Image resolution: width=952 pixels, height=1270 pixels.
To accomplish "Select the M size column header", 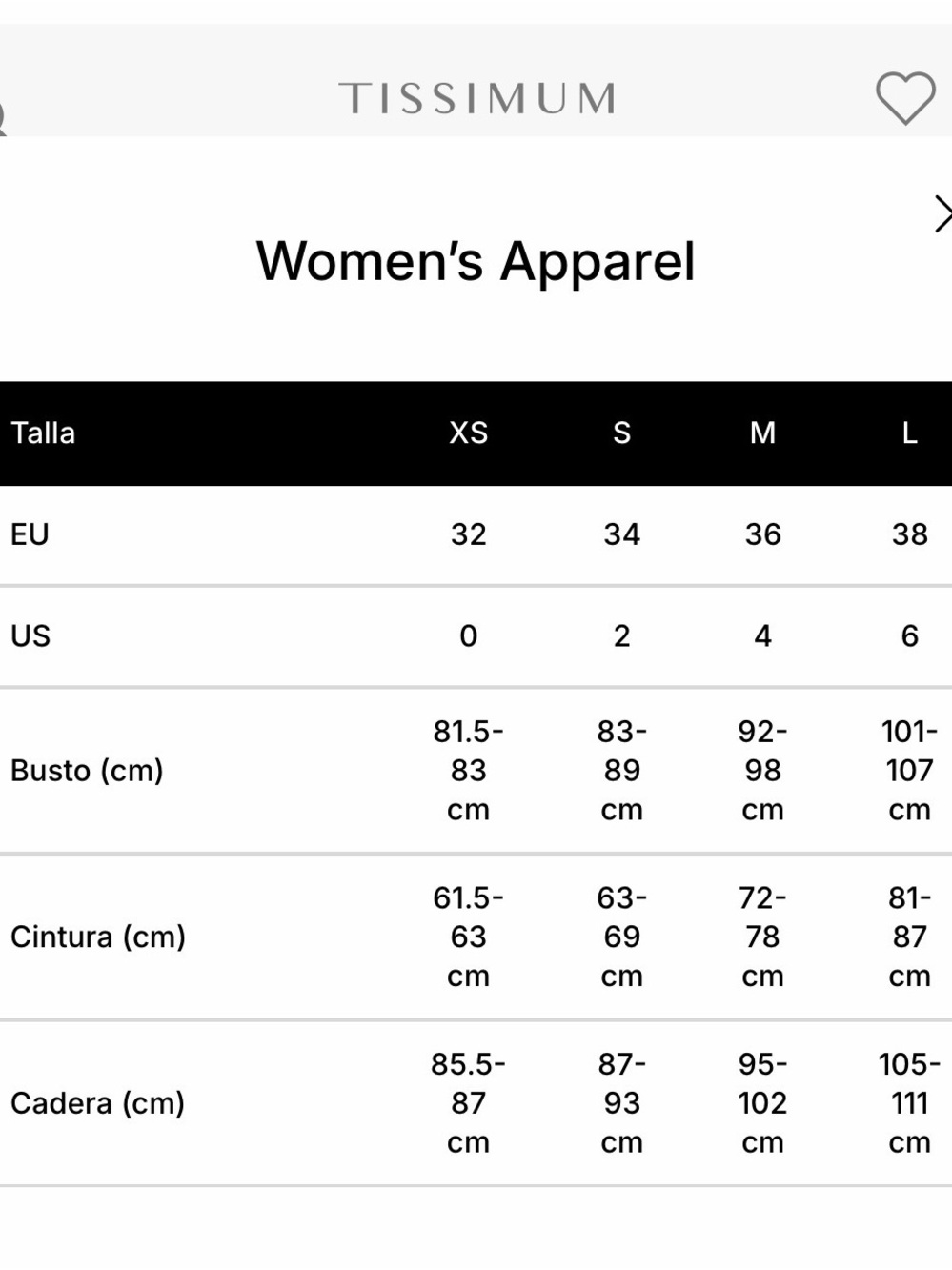I will (762, 433).
